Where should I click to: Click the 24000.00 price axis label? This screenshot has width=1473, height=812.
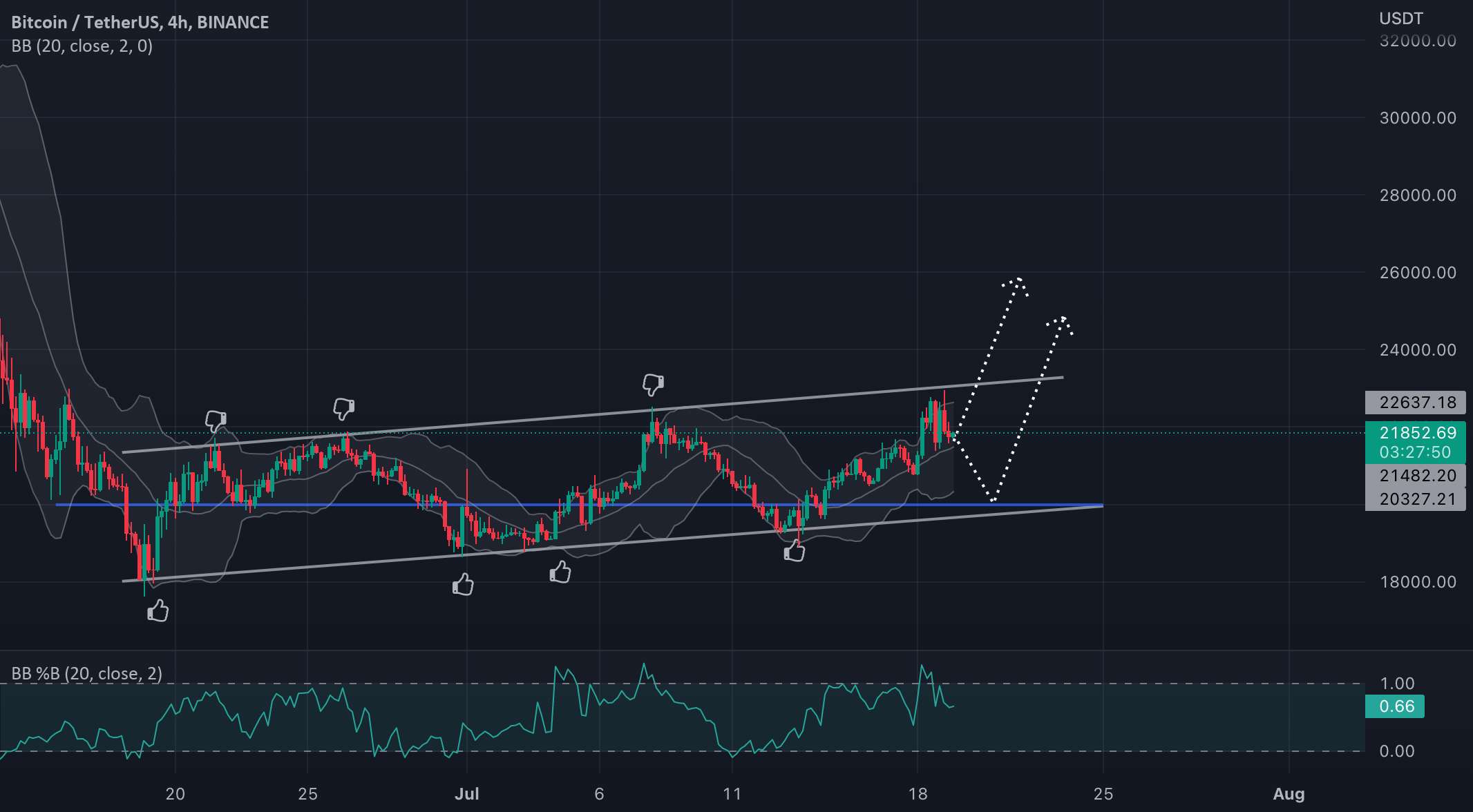(1418, 350)
